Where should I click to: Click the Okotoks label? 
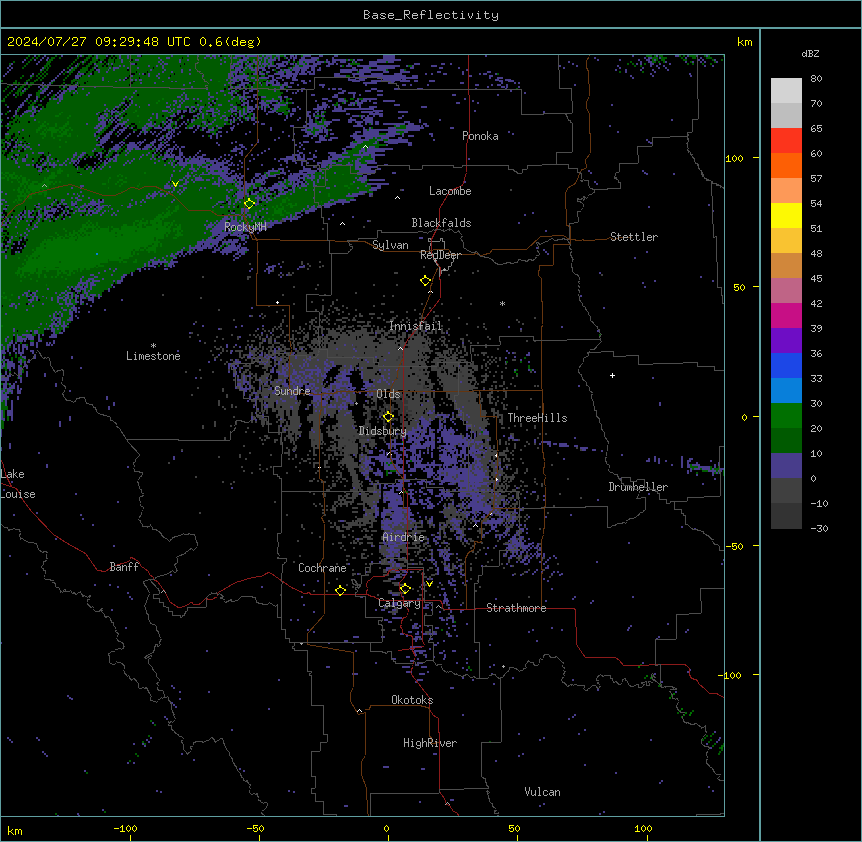(412, 700)
